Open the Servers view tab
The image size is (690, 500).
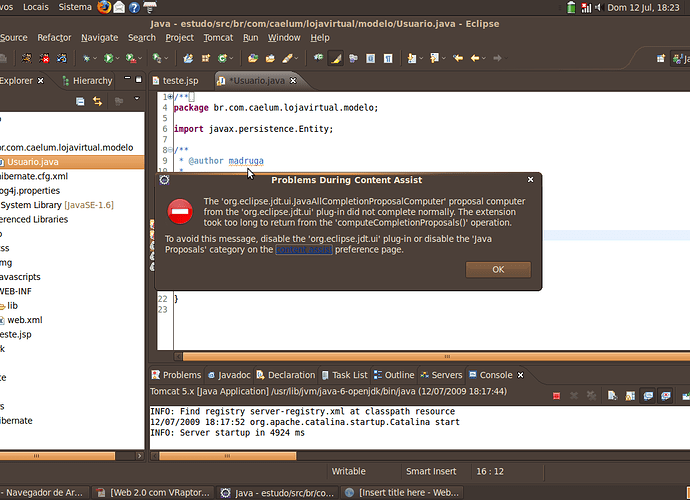point(441,375)
